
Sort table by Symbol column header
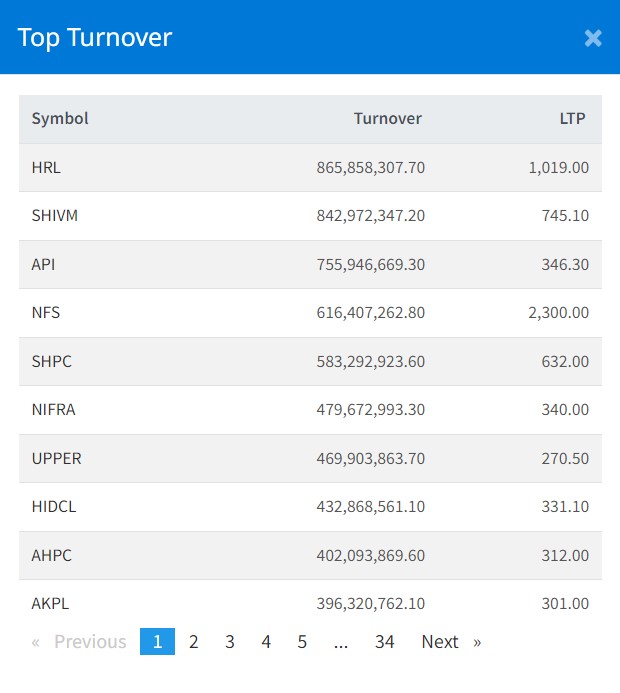pos(60,118)
